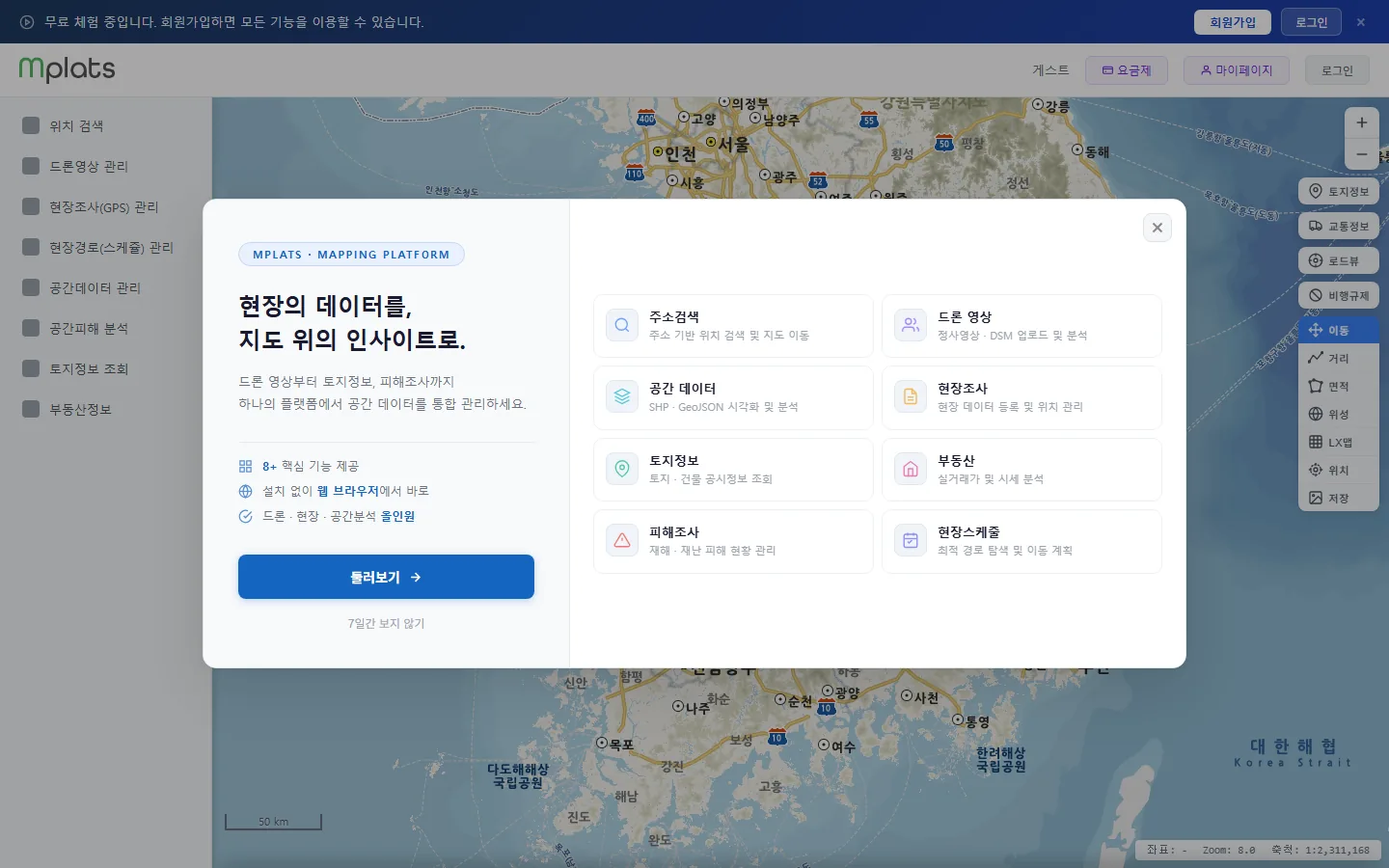Select the 거리 distance measure tool

(1338, 358)
